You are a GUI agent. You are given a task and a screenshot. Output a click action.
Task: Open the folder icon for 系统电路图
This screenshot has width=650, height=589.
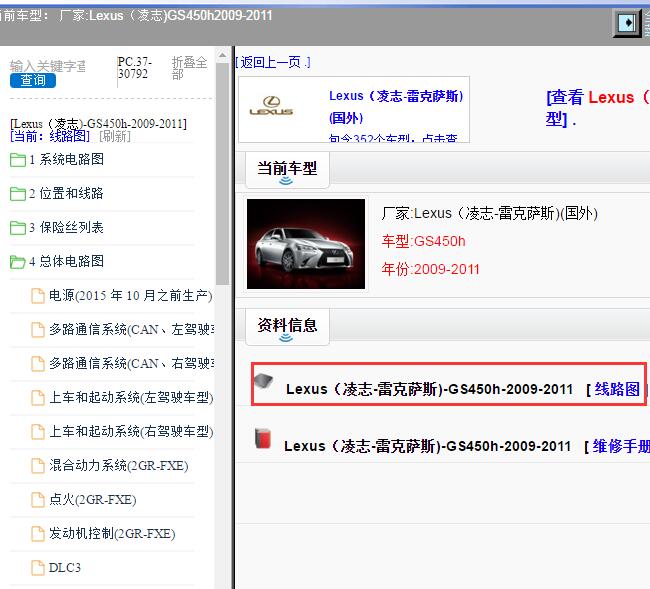(17, 160)
